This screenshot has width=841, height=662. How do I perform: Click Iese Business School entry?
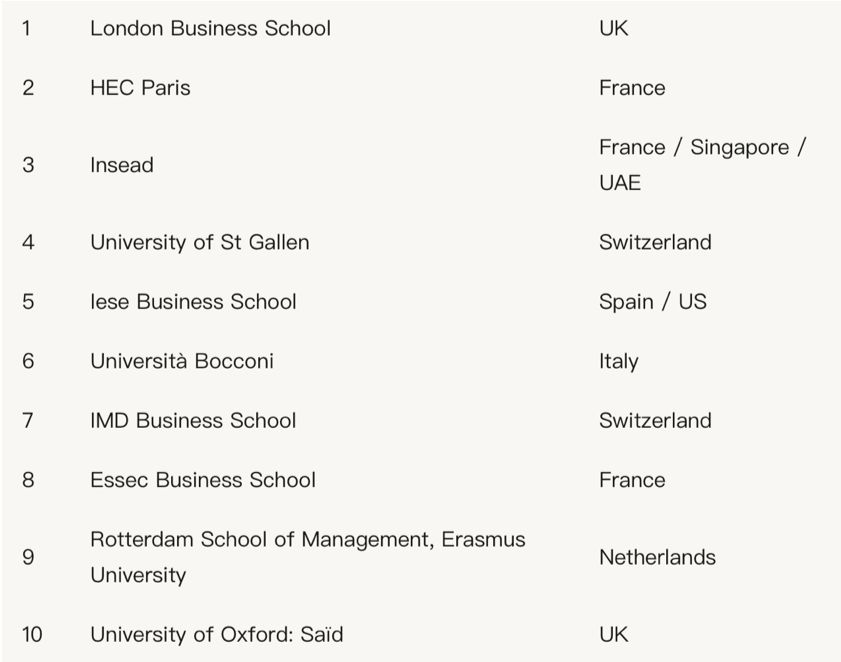click(193, 302)
